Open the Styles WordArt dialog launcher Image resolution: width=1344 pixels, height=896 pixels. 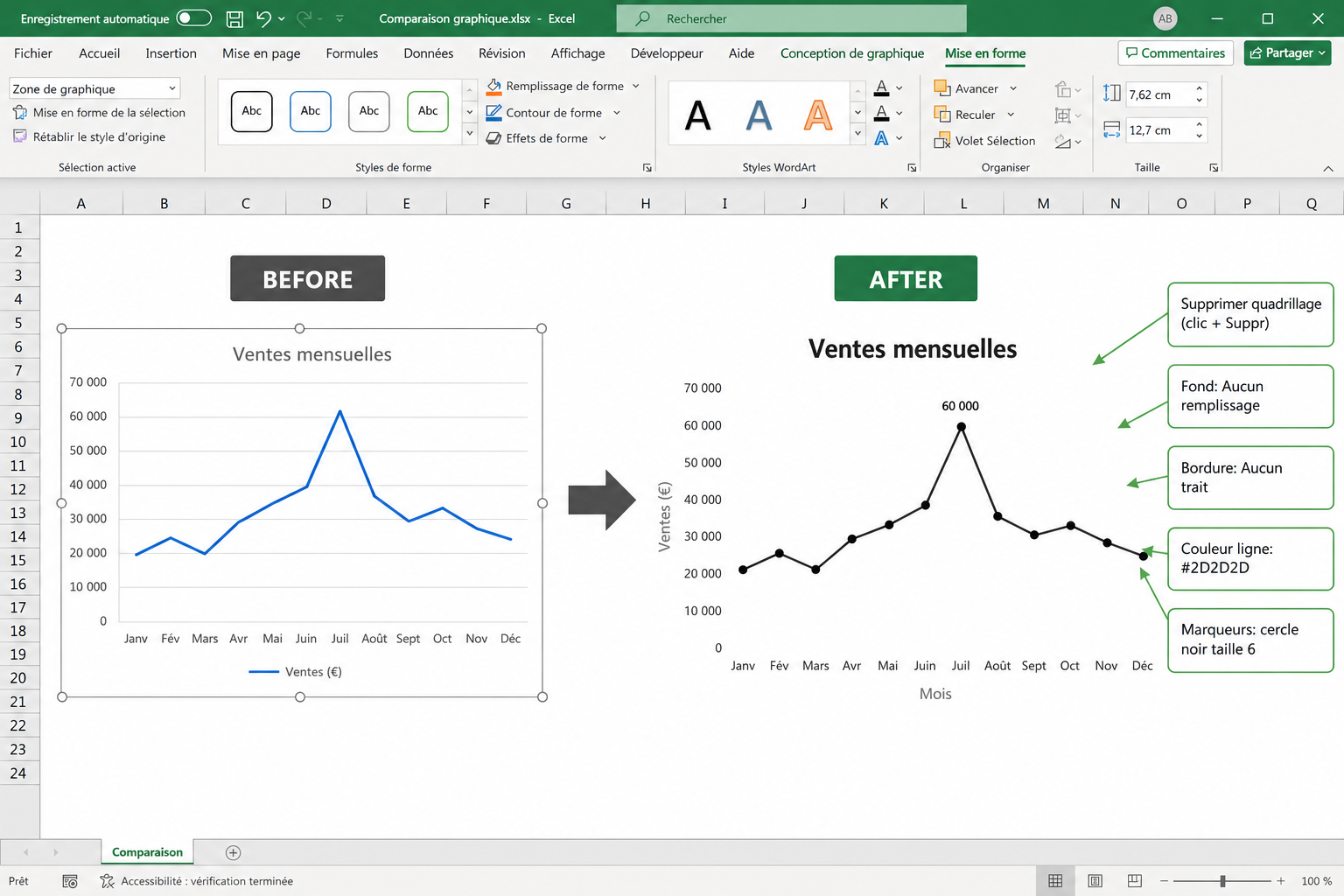coord(912,167)
